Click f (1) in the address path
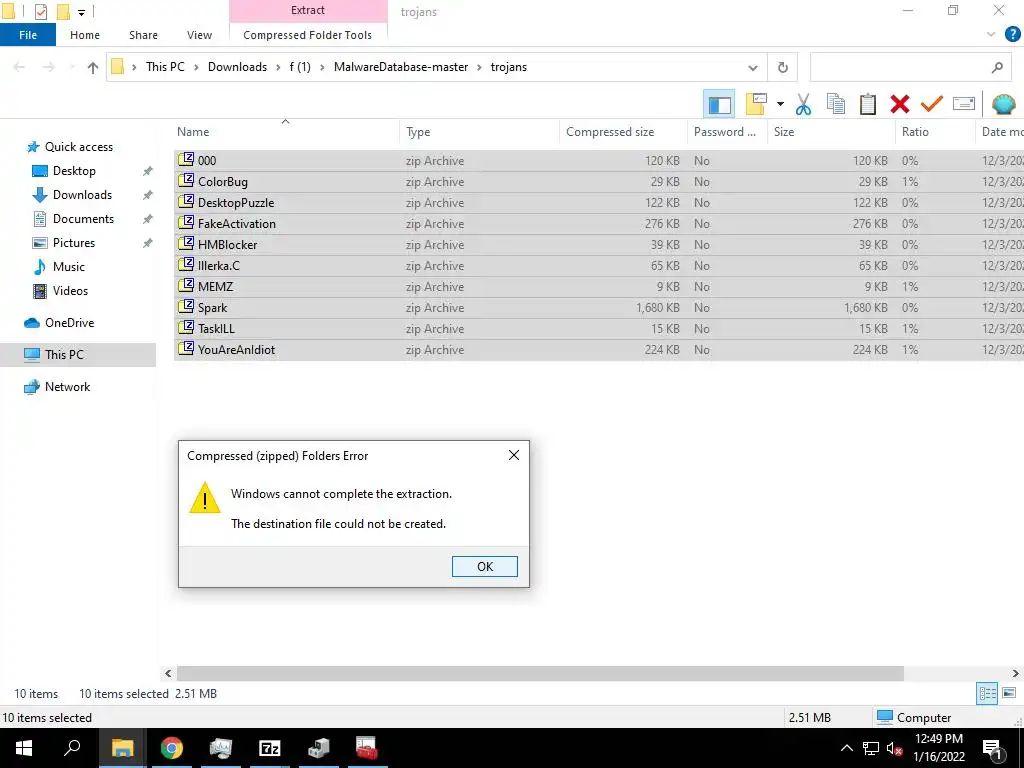 click(300, 67)
